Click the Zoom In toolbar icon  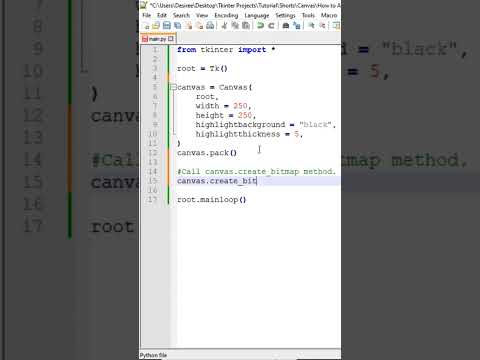(311, 26)
